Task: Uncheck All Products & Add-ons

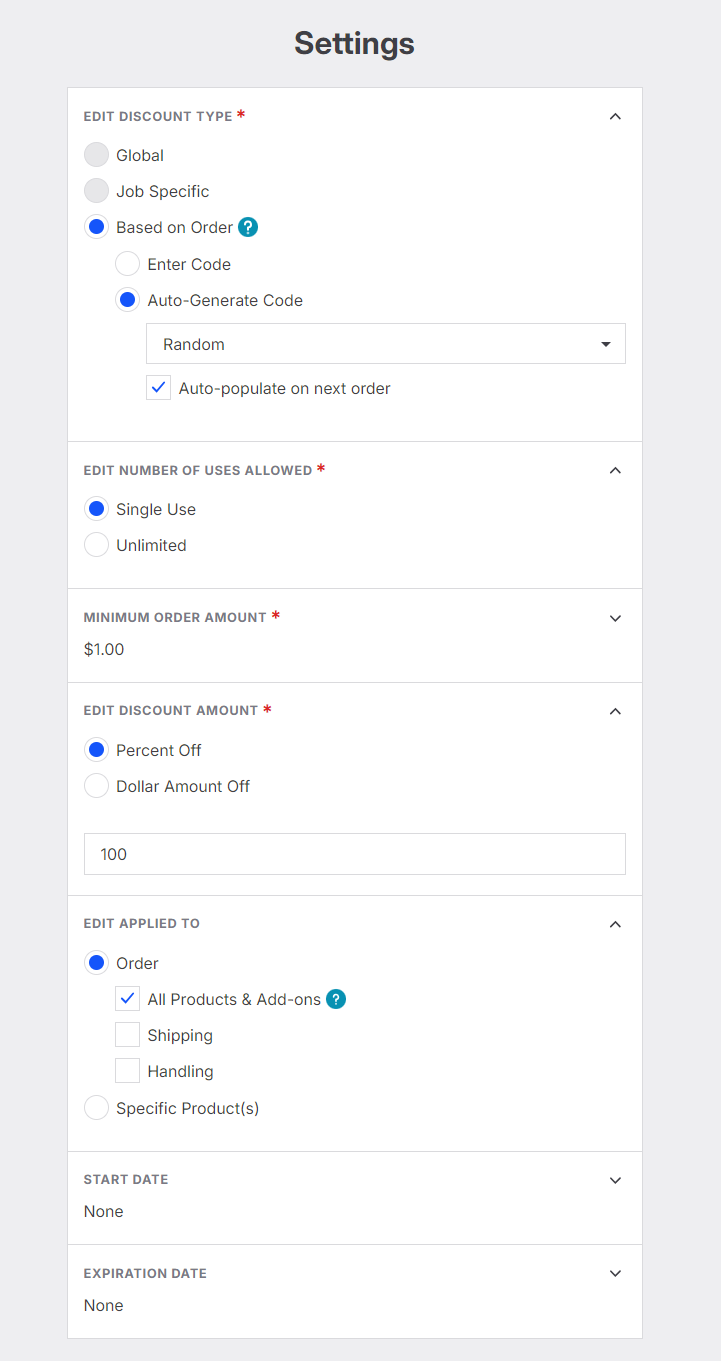Action: pyautogui.click(x=127, y=999)
